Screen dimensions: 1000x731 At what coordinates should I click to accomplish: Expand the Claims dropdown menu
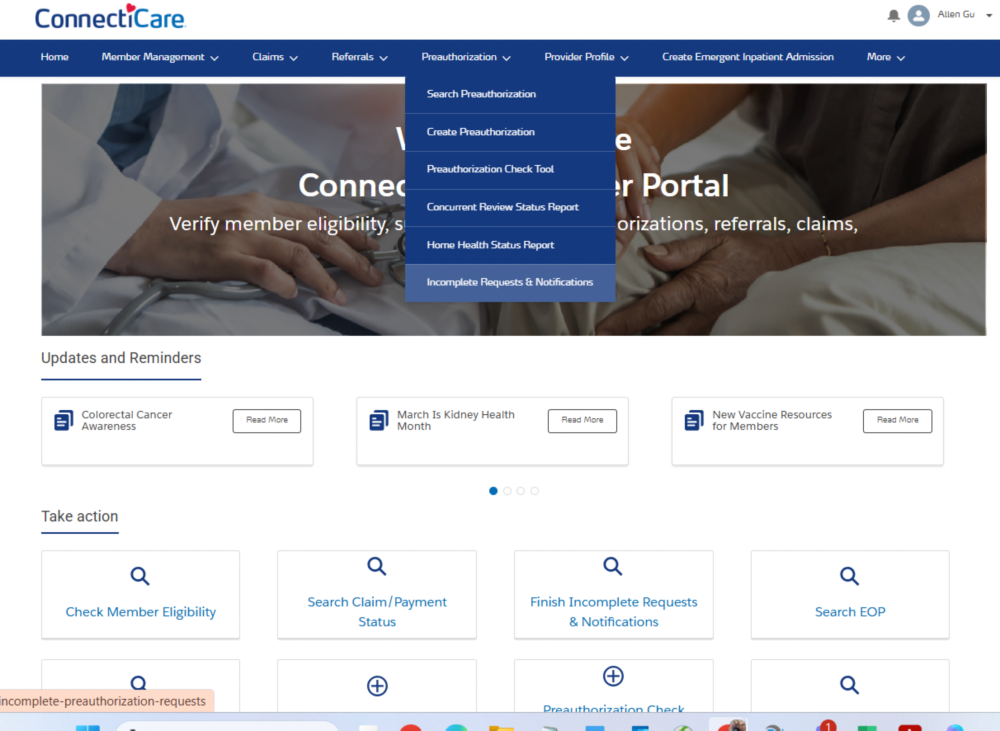(275, 57)
